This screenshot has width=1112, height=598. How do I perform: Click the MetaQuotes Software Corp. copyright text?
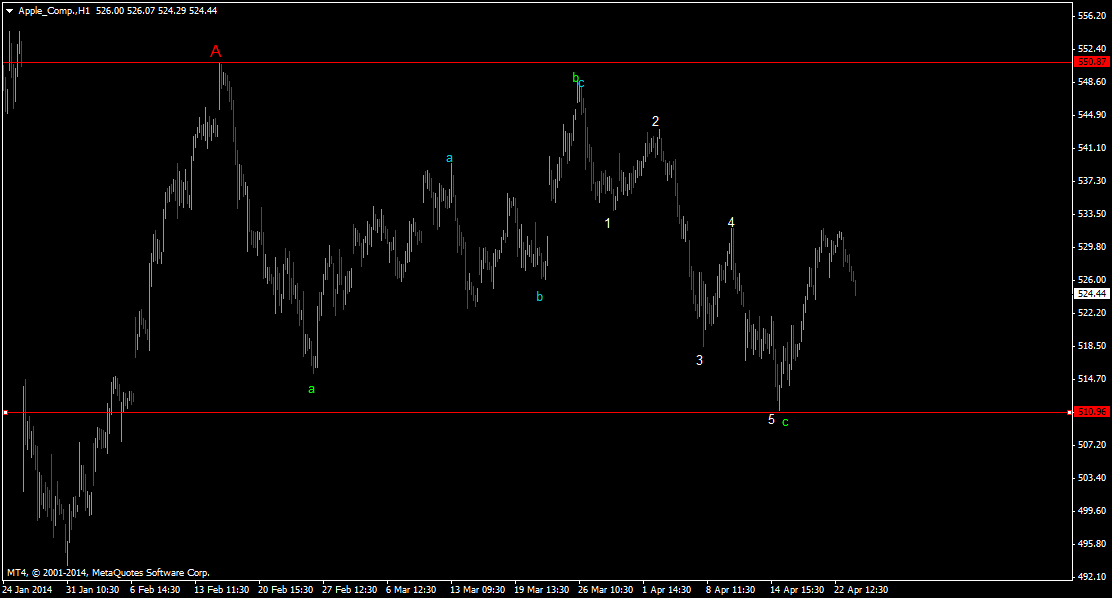pyautogui.click(x=109, y=572)
